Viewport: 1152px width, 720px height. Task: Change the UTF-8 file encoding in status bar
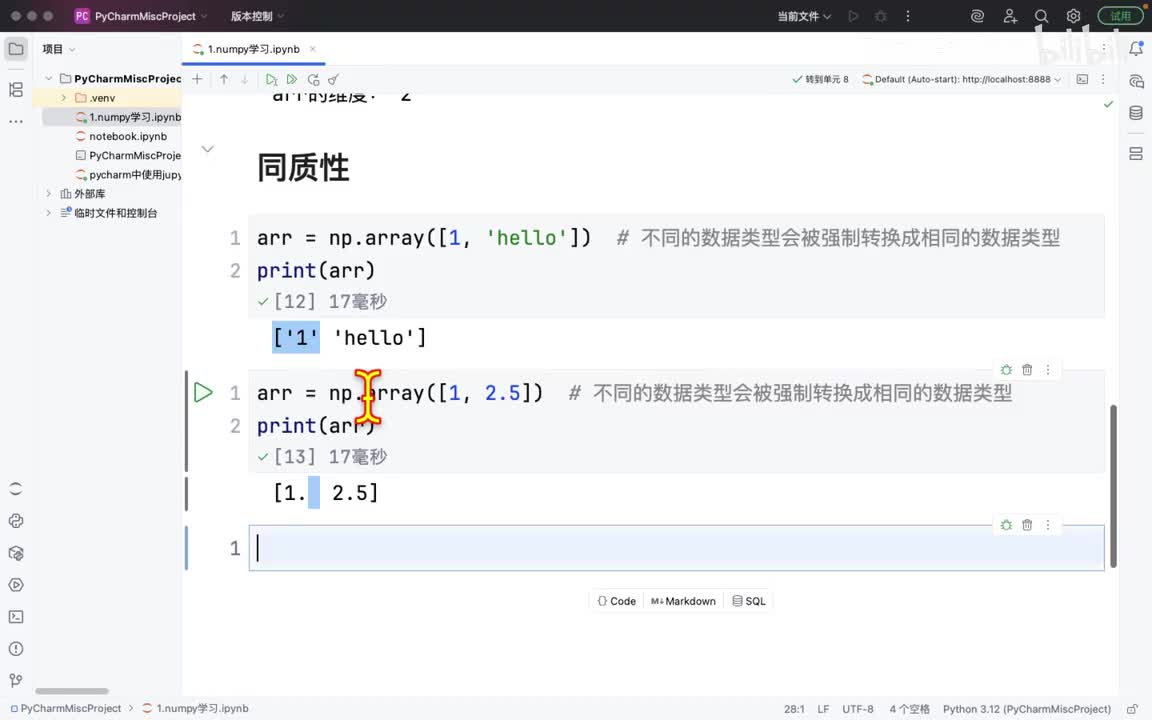(x=857, y=709)
